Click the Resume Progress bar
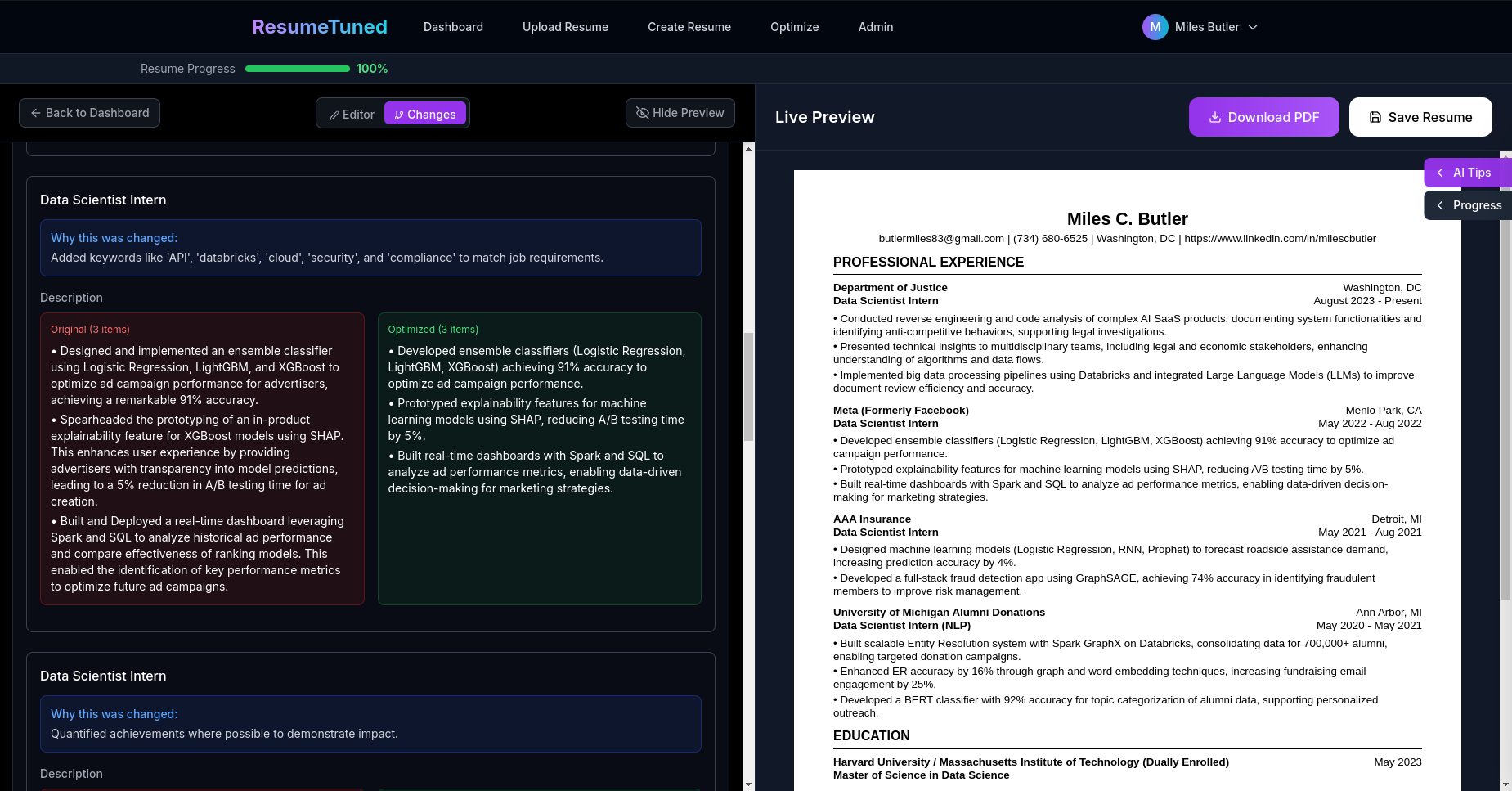 point(298,69)
